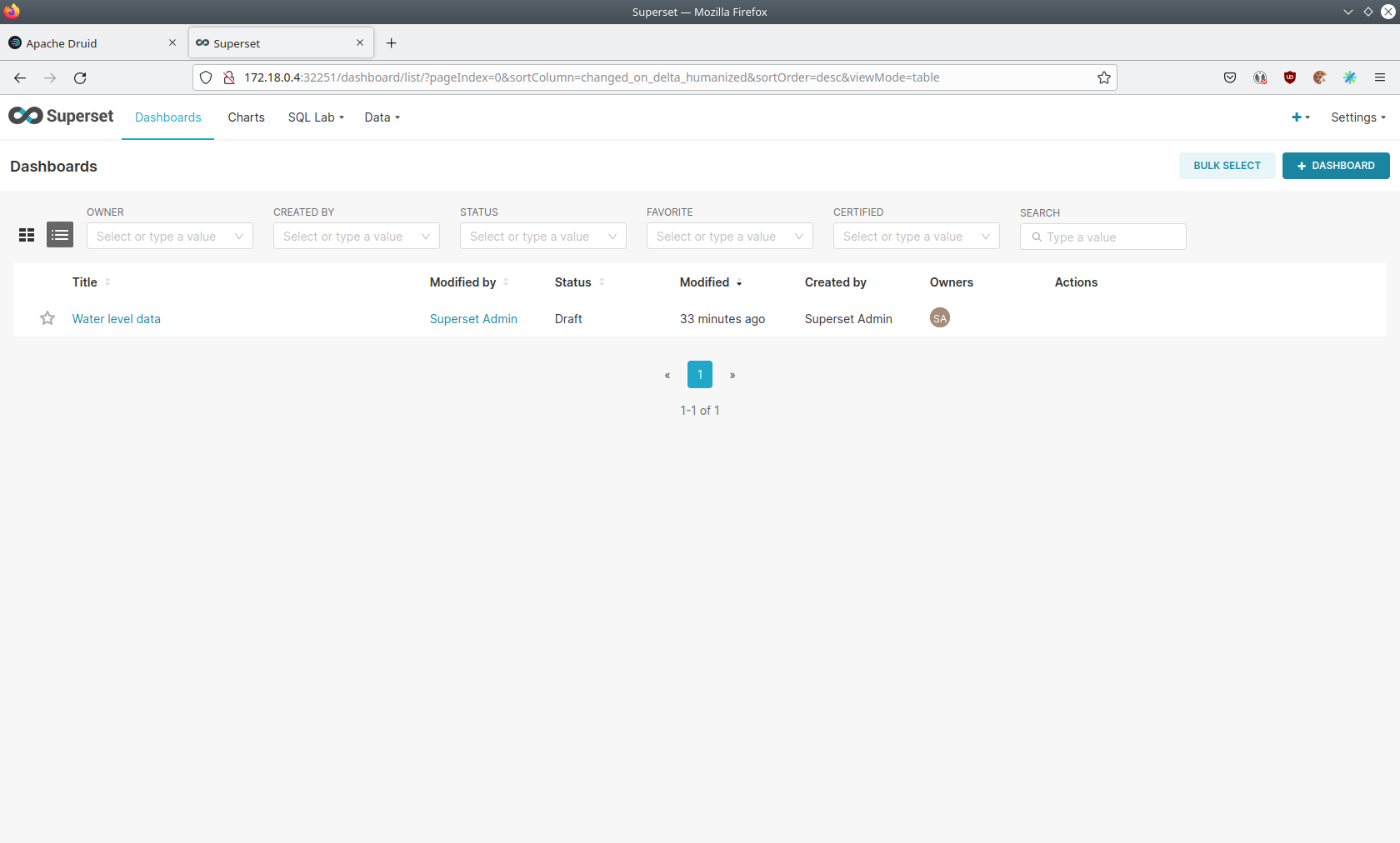Screen dimensions: 1400x843
Task: Open the Charts navigation tab
Action: click(x=246, y=117)
